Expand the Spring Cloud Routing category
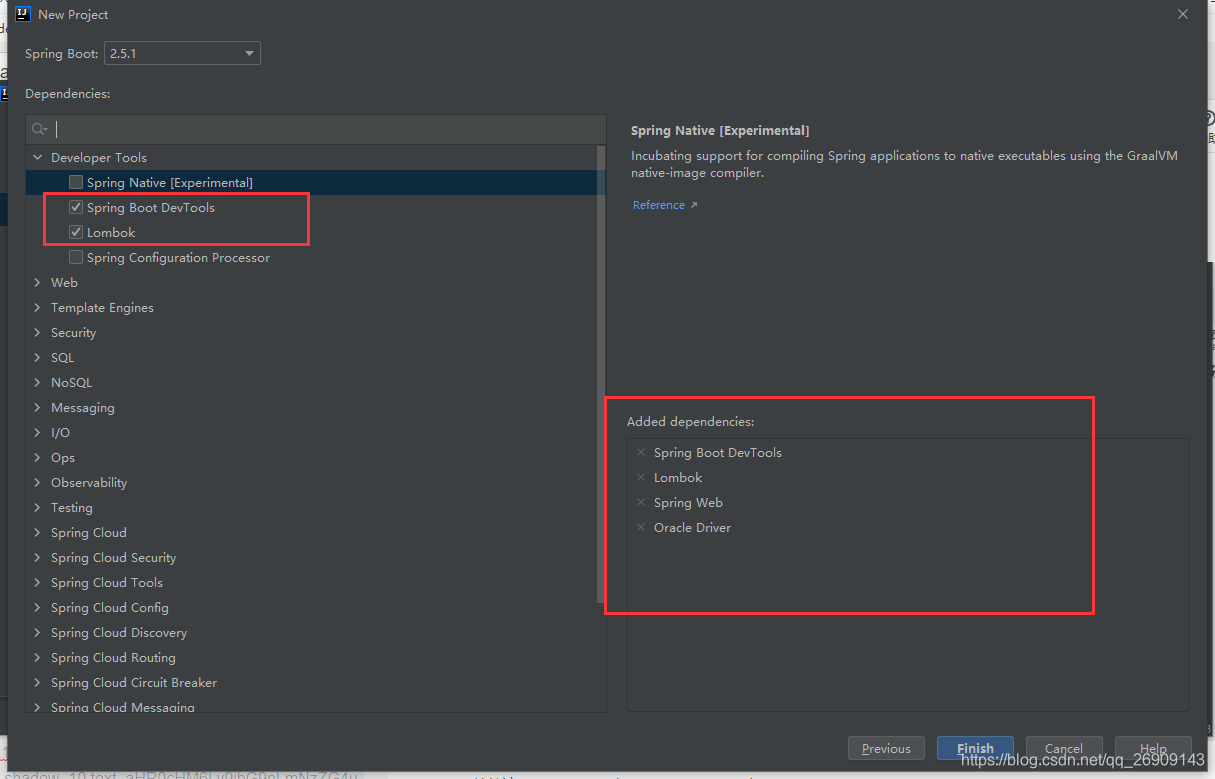 pos(38,657)
